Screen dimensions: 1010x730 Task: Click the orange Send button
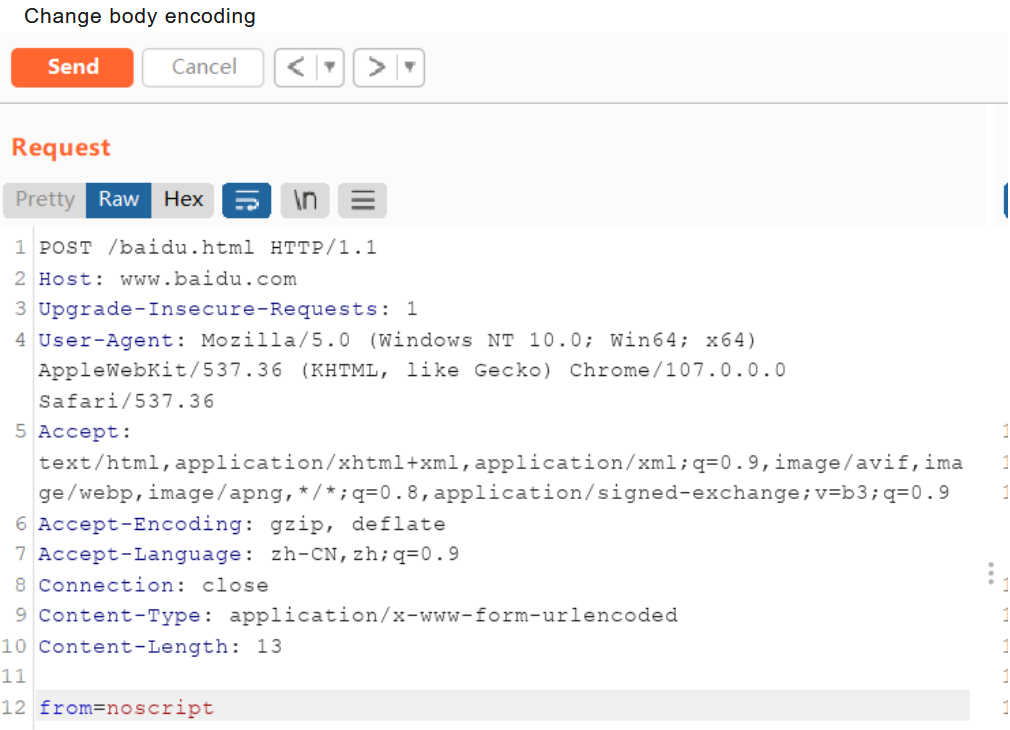click(72, 67)
